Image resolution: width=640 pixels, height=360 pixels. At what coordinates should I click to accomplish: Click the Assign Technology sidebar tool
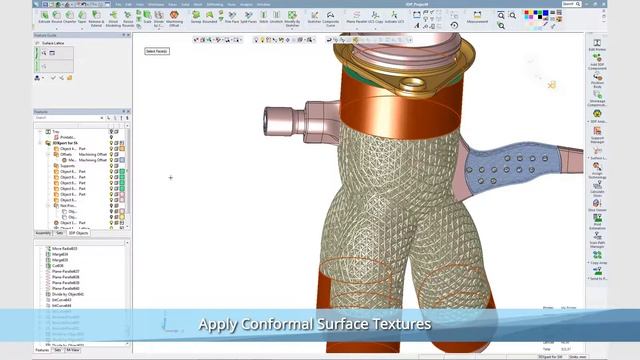(x=597, y=170)
